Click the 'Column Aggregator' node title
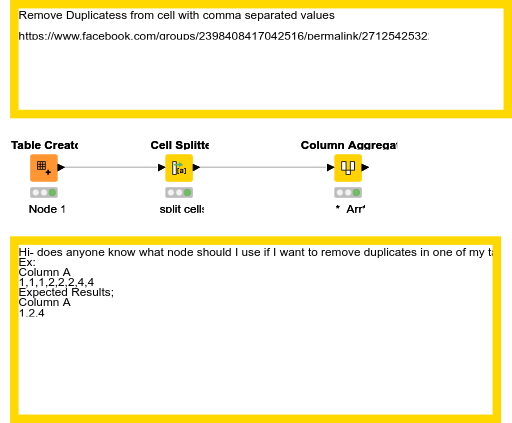Screen dimensions: 512x423 click(x=349, y=145)
